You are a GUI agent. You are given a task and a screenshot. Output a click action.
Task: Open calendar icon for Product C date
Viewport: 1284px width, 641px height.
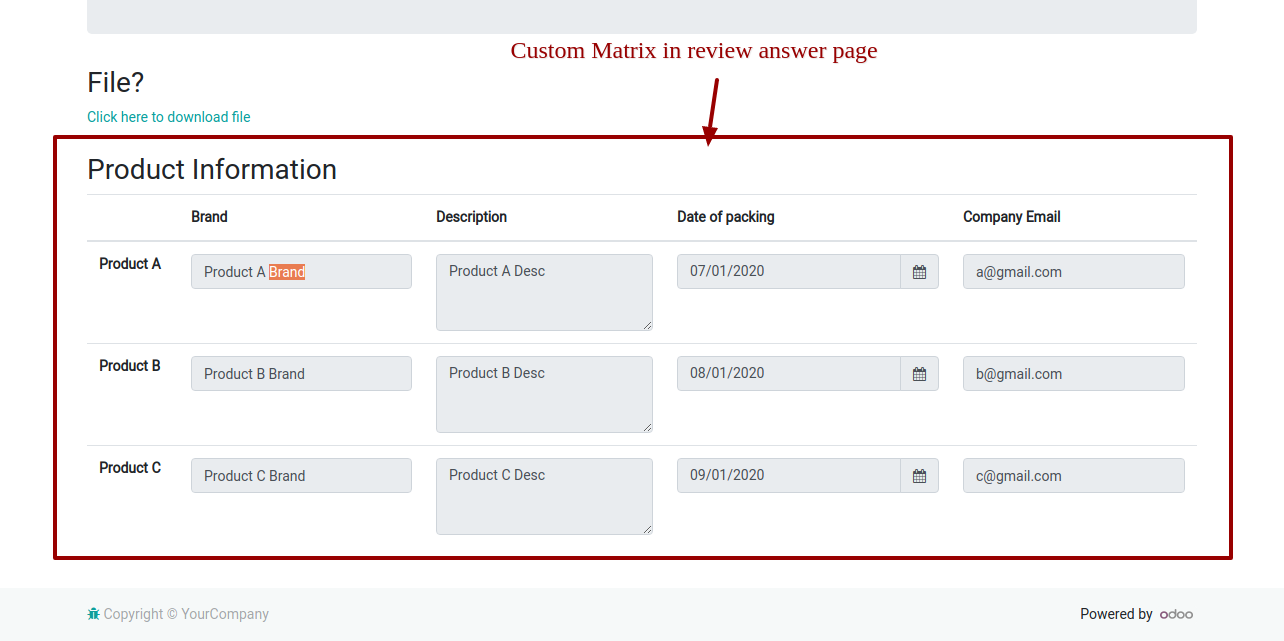(919, 476)
